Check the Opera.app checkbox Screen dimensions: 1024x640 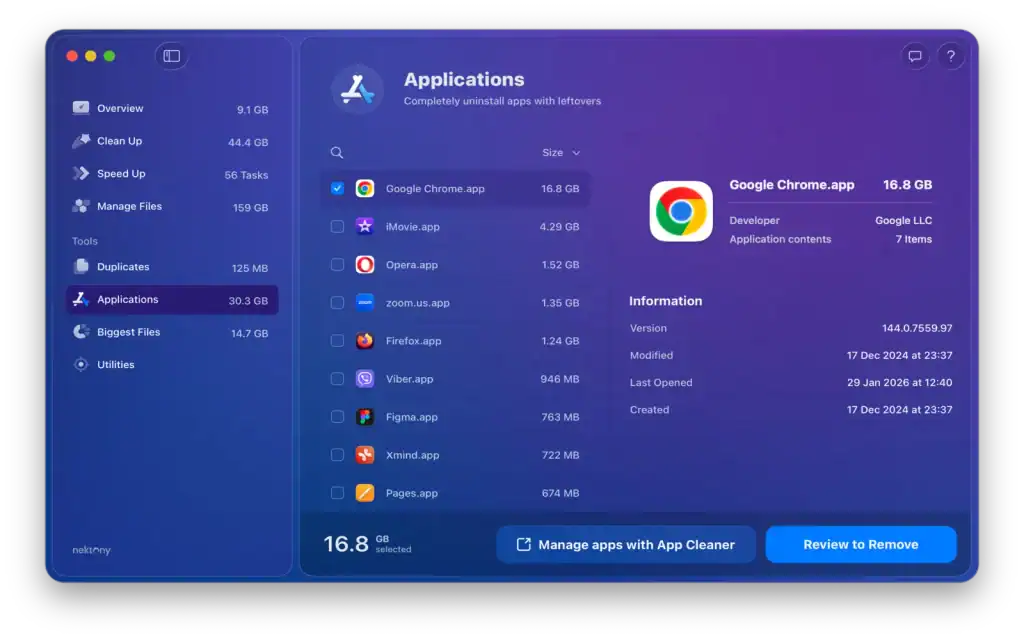click(337, 264)
